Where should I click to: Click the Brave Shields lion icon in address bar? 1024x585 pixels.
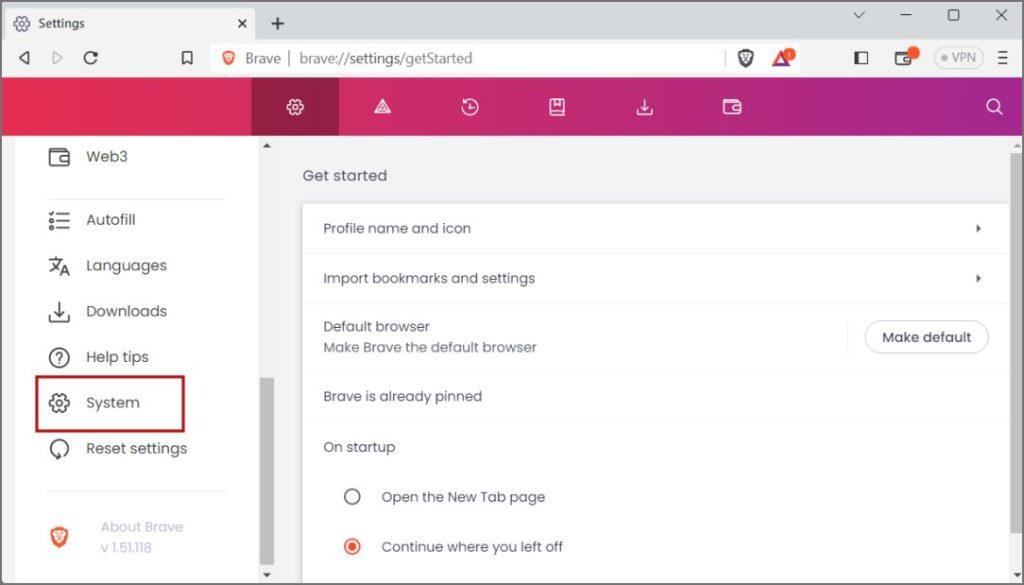[745, 58]
